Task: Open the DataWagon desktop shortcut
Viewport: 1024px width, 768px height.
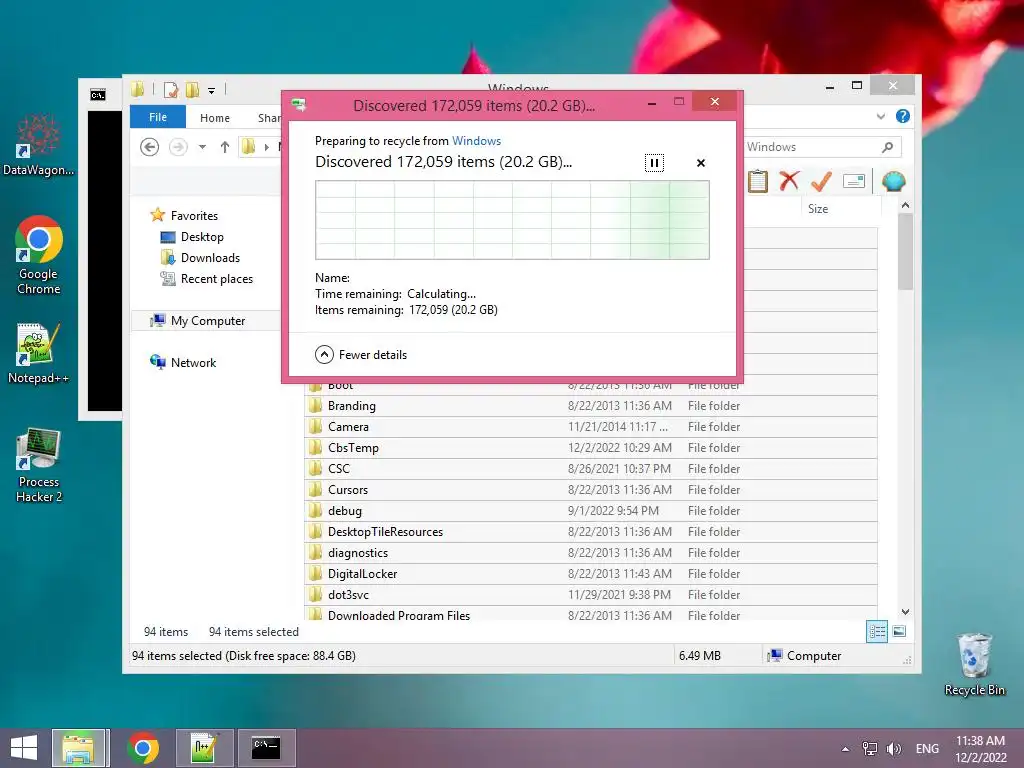Action: [39, 145]
